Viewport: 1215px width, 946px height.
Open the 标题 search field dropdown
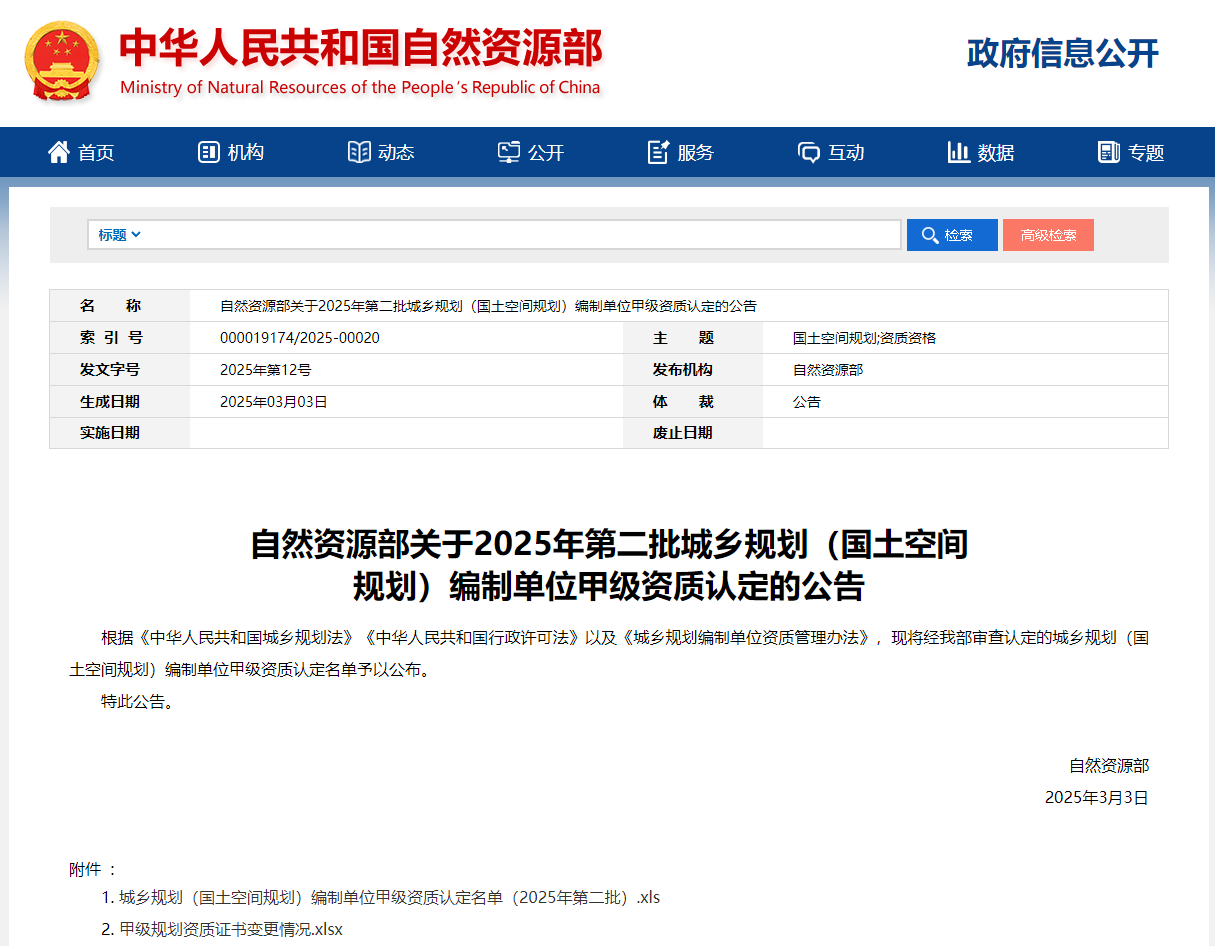(119, 235)
